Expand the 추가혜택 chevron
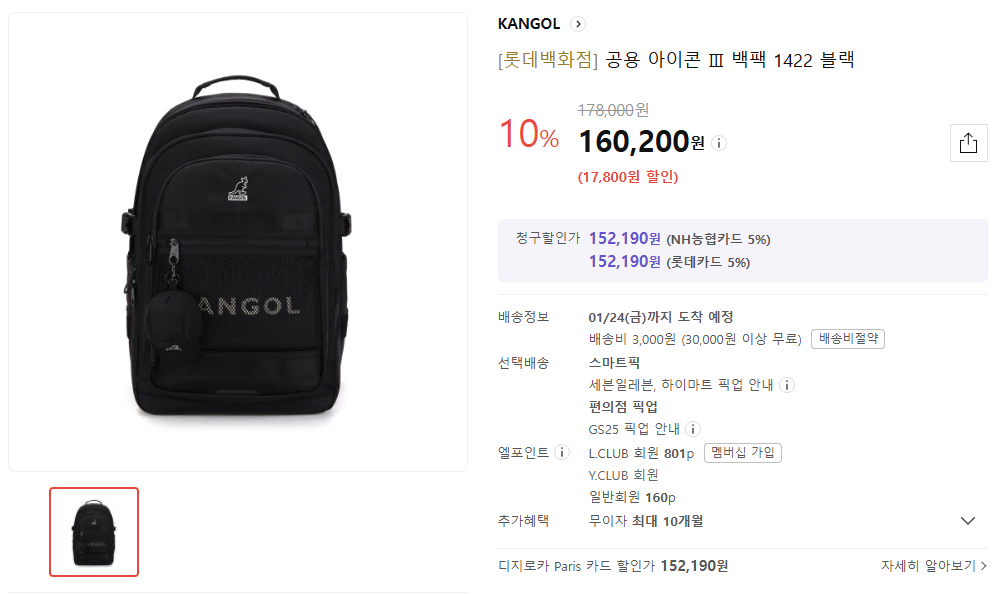The width and height of the screenshot is (1005, 594). pyautogui.click(x=968, y=521)
